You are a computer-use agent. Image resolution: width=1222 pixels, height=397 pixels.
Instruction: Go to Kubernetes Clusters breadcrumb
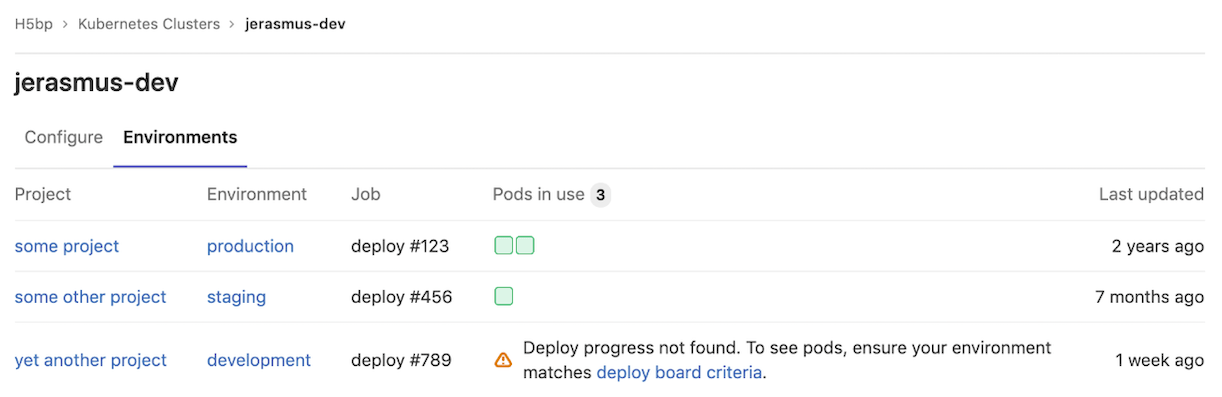point(149,24)
